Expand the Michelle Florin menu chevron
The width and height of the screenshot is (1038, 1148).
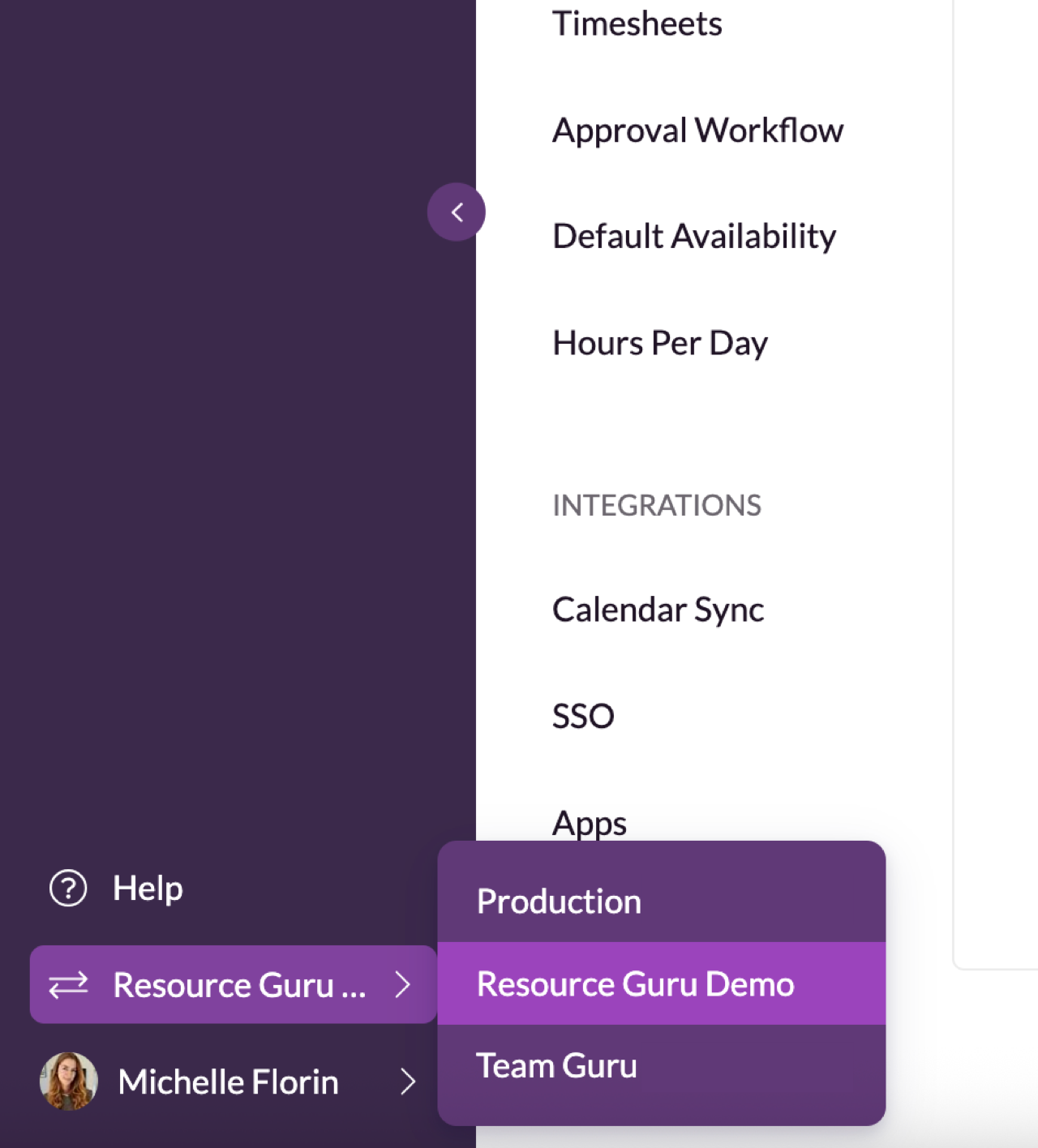[x=408, y=1081]
